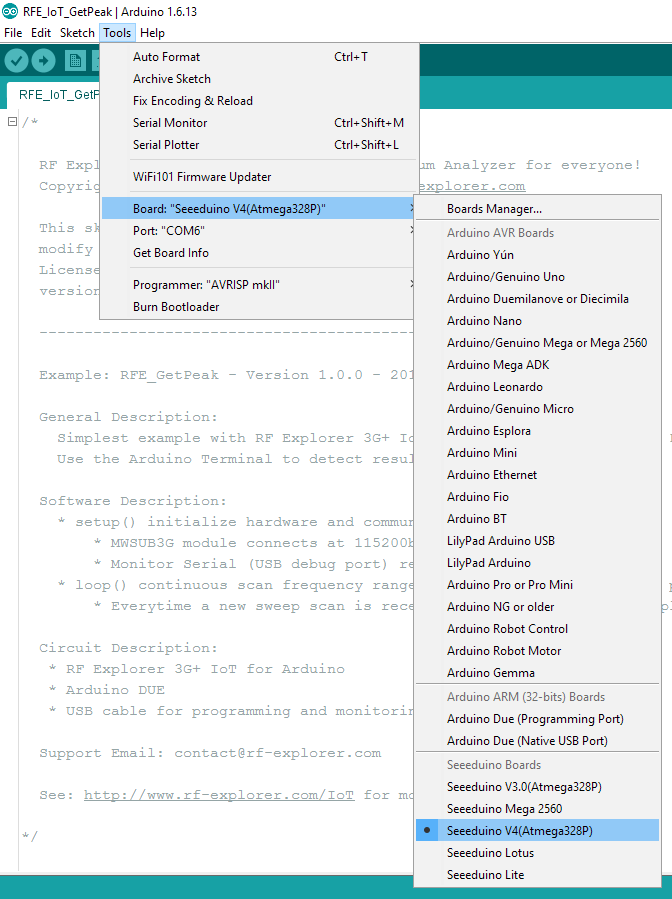This screenshot has height=899, width=672.
Task: Expand the Board submenu entry
Action: pos(257,209)
